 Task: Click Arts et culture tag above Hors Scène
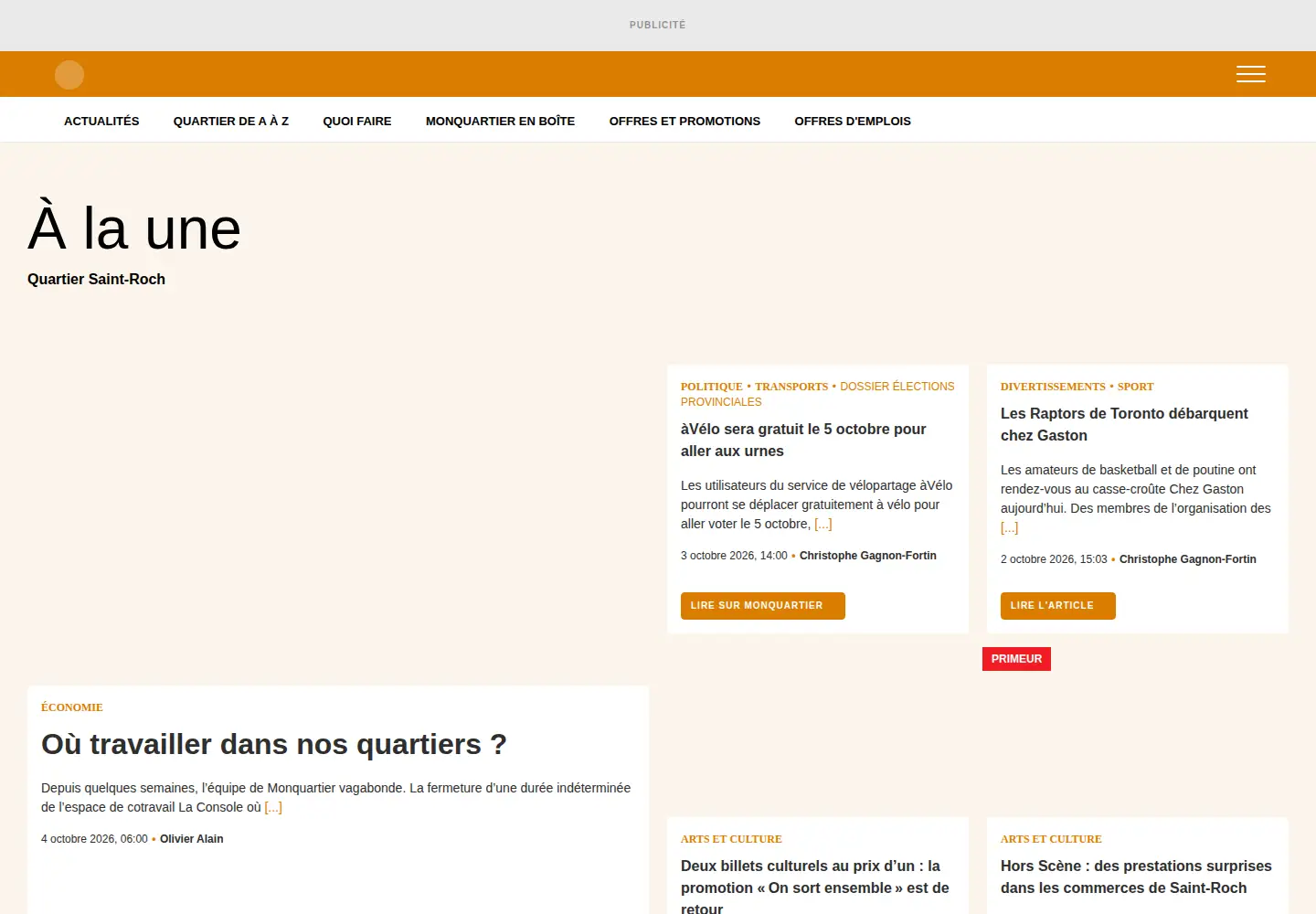coord(1051,839)
